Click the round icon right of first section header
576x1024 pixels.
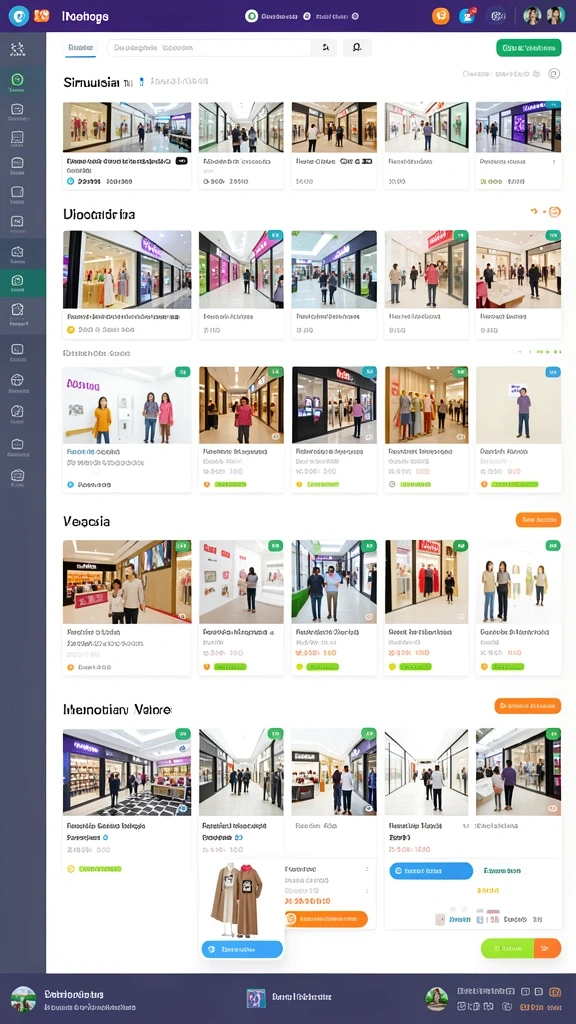tap(554, 74)
